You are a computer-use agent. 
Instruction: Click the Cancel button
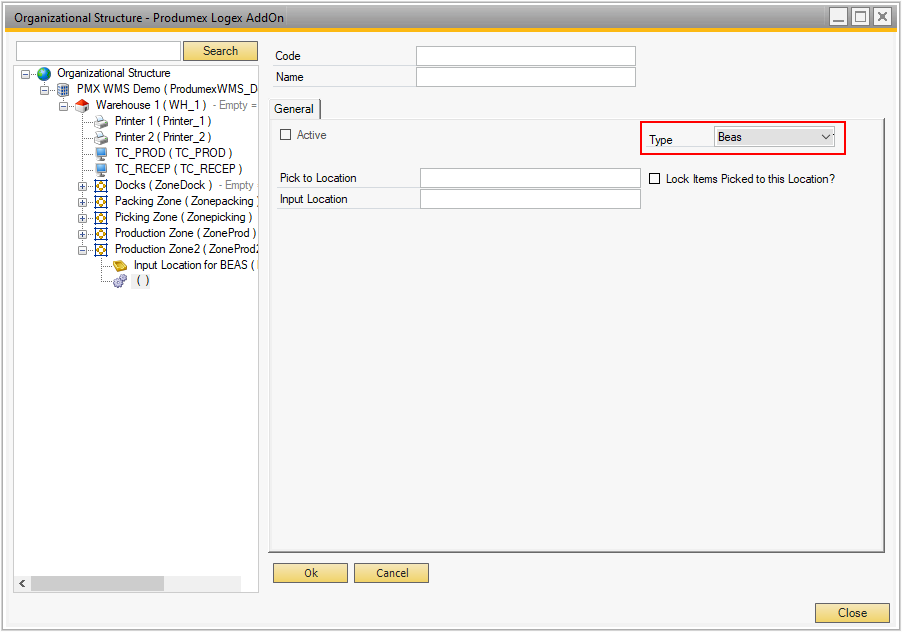[x=392, y=573]
